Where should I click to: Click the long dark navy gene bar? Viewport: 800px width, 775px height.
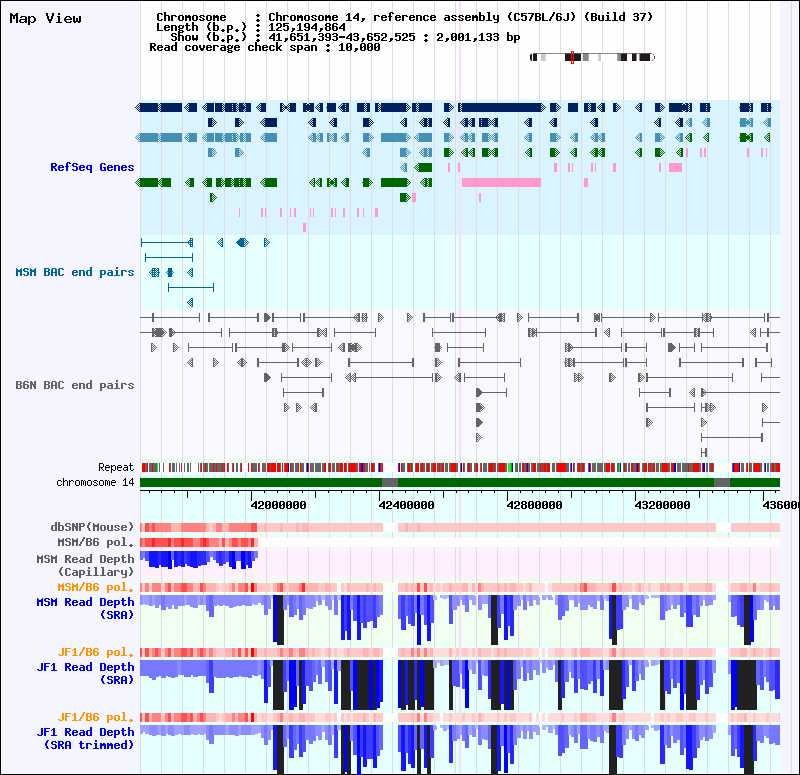[502, 107]
